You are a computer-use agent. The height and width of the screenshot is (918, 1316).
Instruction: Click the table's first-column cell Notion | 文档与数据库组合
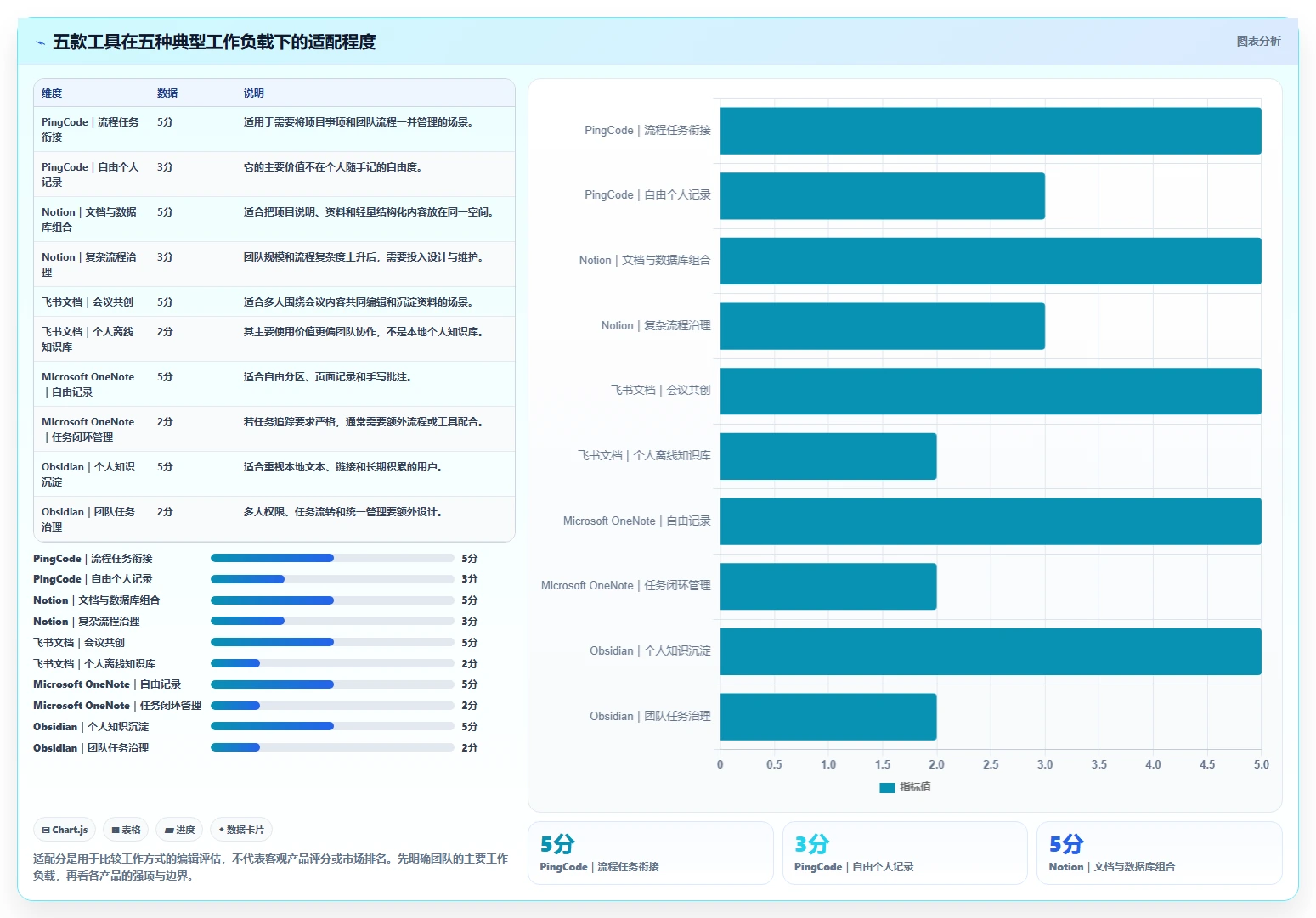pos(90,220)
